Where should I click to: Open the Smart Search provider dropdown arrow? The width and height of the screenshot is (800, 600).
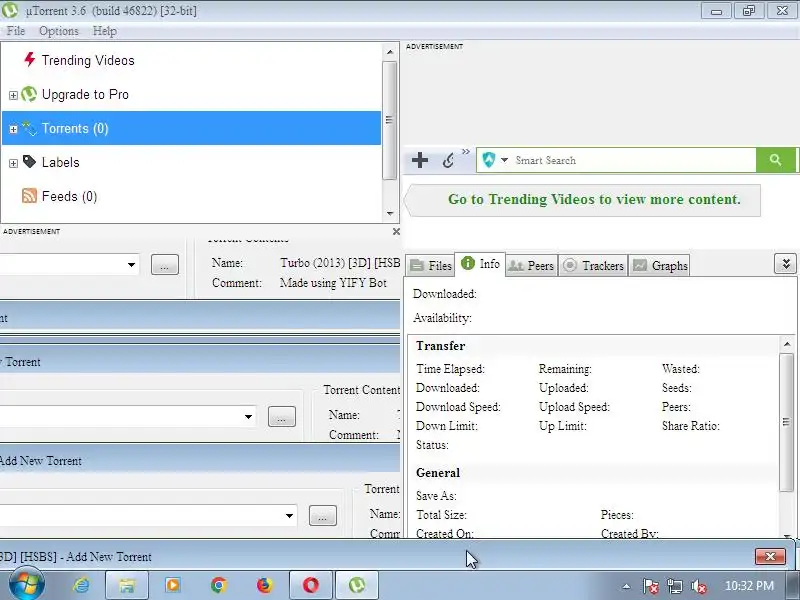pyautogui.click(x=504, y=160)
